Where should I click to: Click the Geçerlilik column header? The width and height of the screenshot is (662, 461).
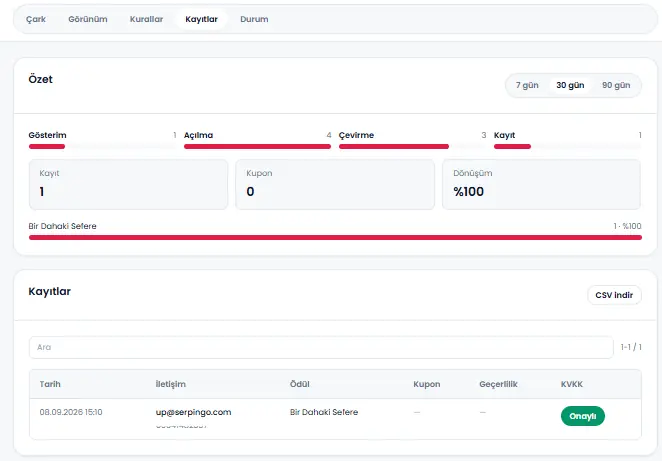[x=498, y=384]
